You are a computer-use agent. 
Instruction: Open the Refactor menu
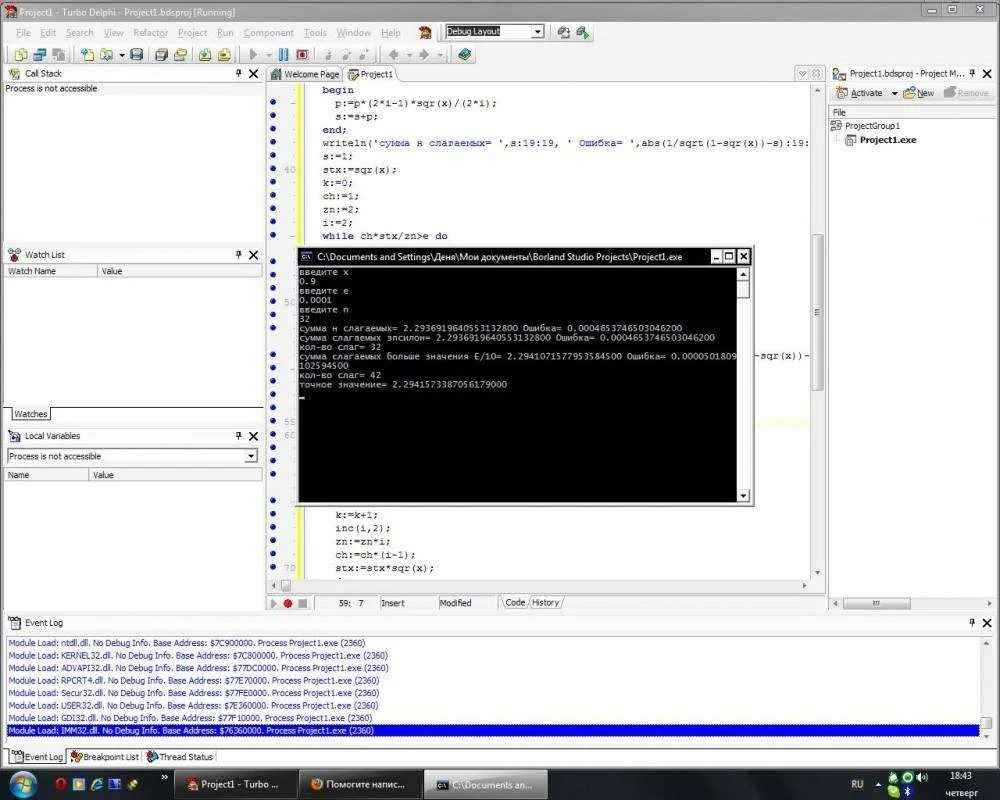pyautogui.click(x=151, y=33)
